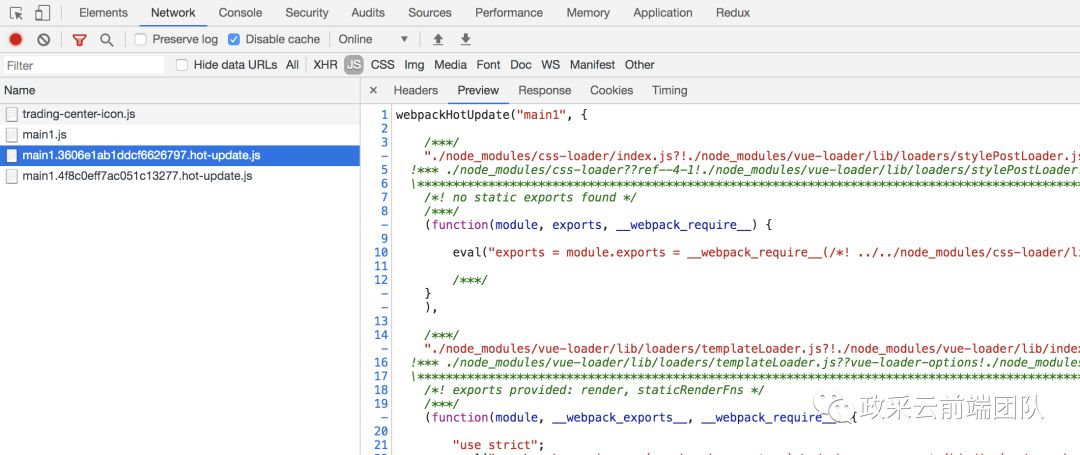Close the request details pane with X
Image resolution: width=1080 pixels, height=455 pixels.
(373, 90)
